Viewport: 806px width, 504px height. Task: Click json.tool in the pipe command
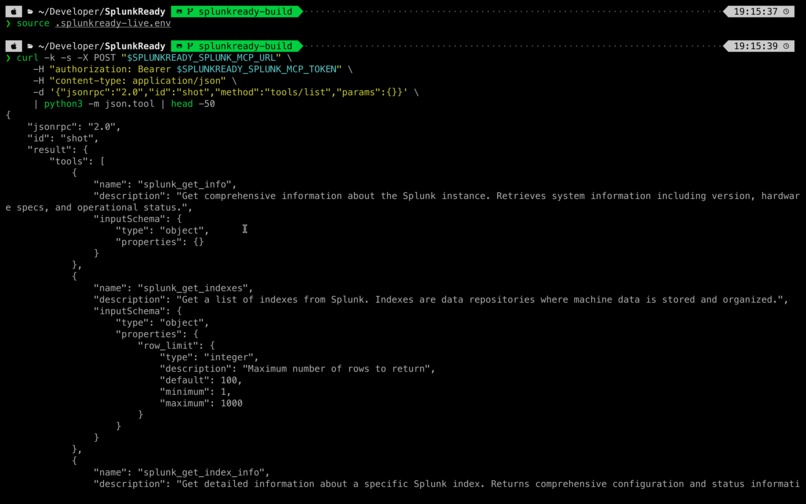[x=130, y=104]
